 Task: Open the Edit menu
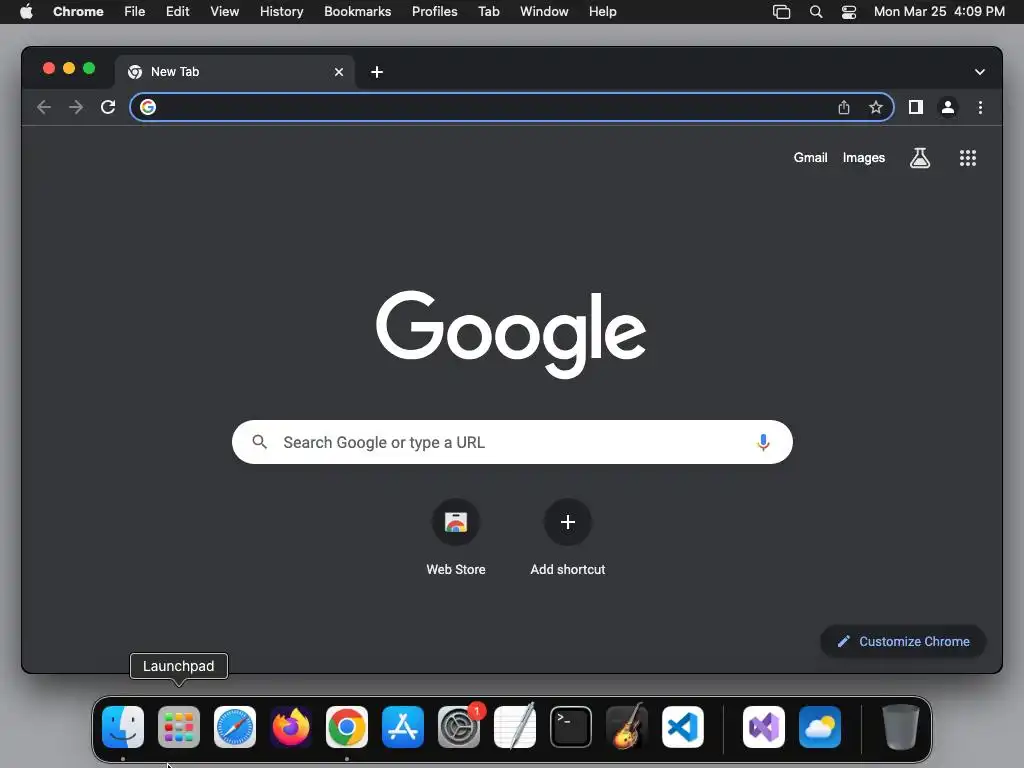click(177, 12)
